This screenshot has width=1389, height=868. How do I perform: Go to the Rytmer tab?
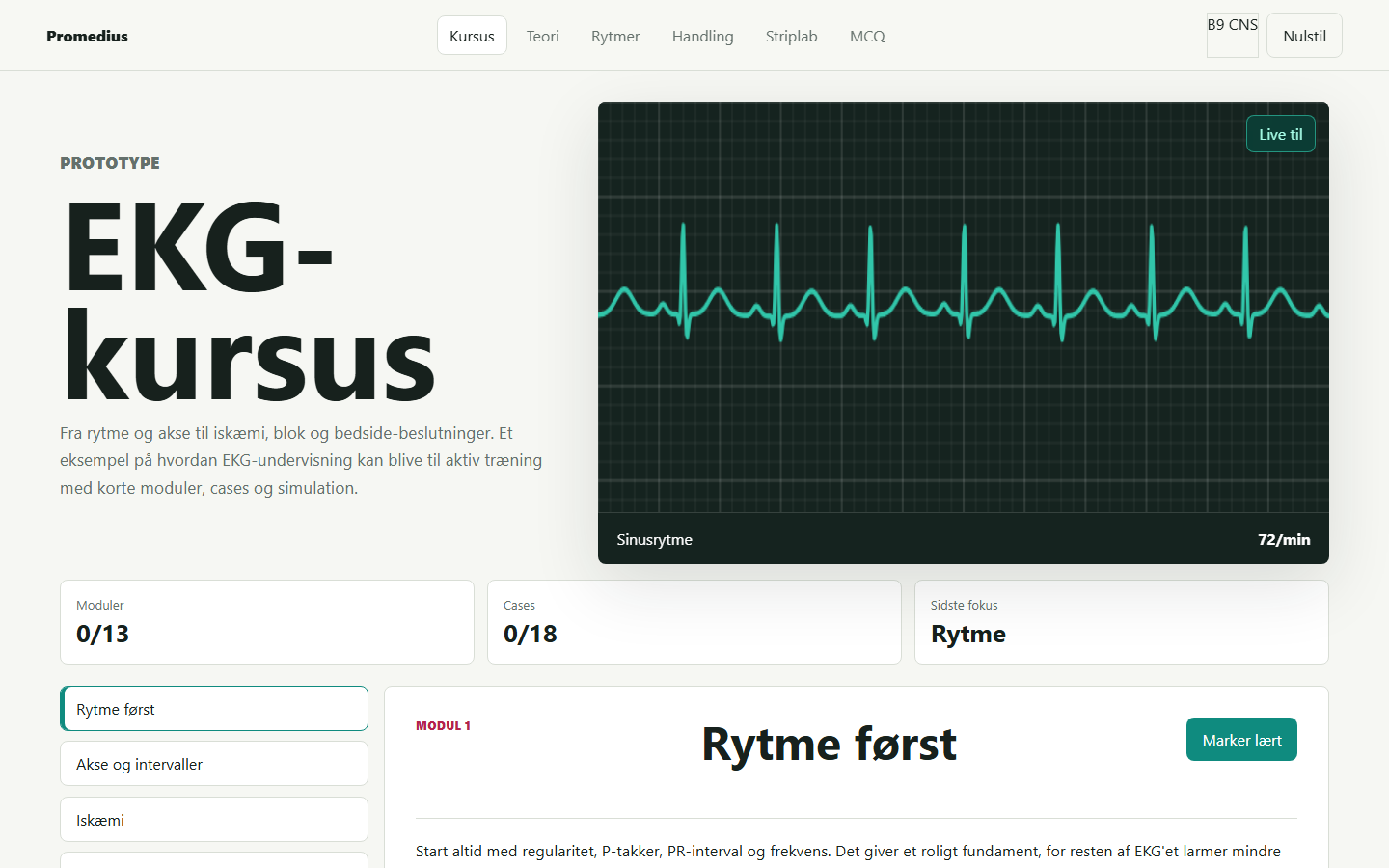pyautogui.click(x=615, y=36)
